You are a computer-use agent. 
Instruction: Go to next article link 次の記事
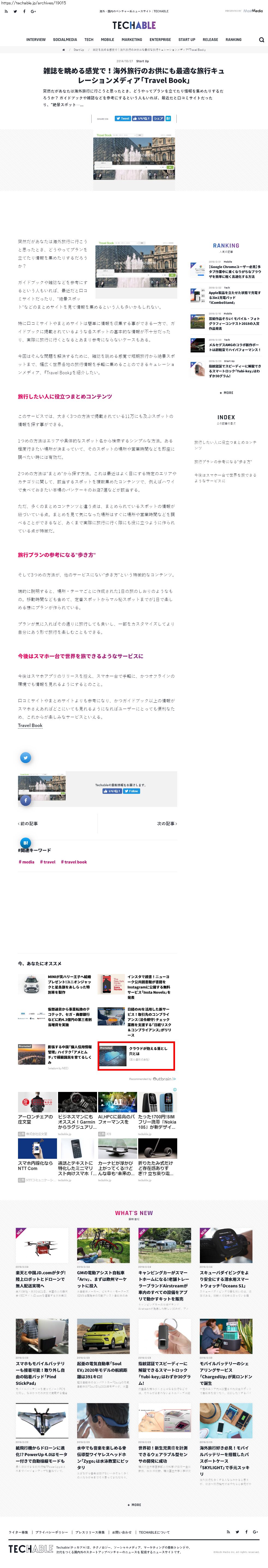[167, 824]
